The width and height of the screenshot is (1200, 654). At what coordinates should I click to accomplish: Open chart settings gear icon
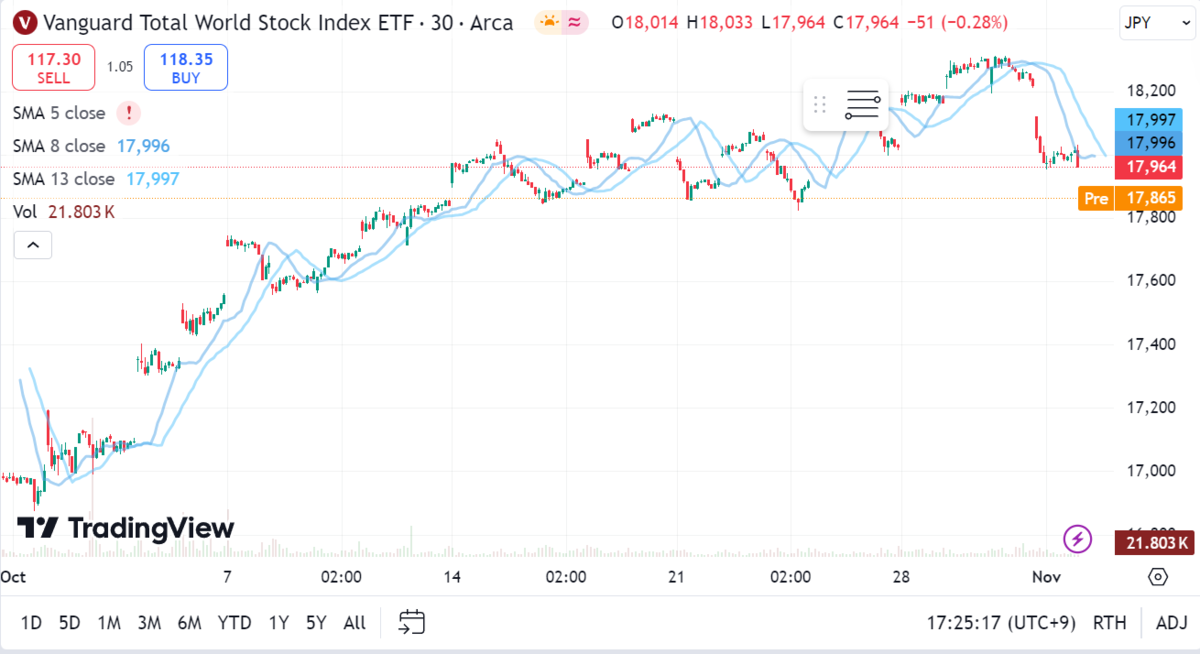point(1158,577)
